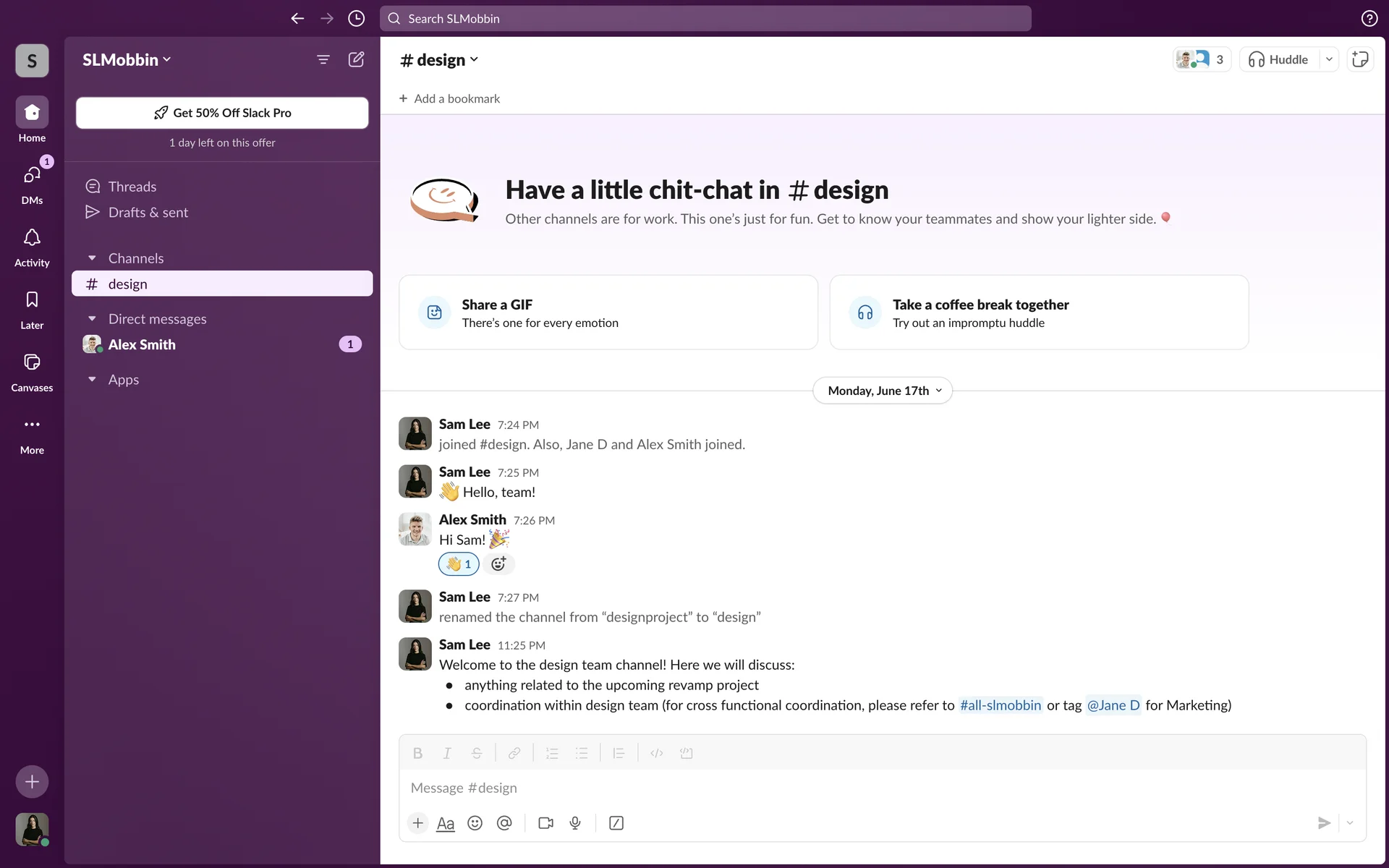Screen dimensions: 1389x868
Task: Click Get 50% Off Slack Pro button
Action: tap(222, 113)
